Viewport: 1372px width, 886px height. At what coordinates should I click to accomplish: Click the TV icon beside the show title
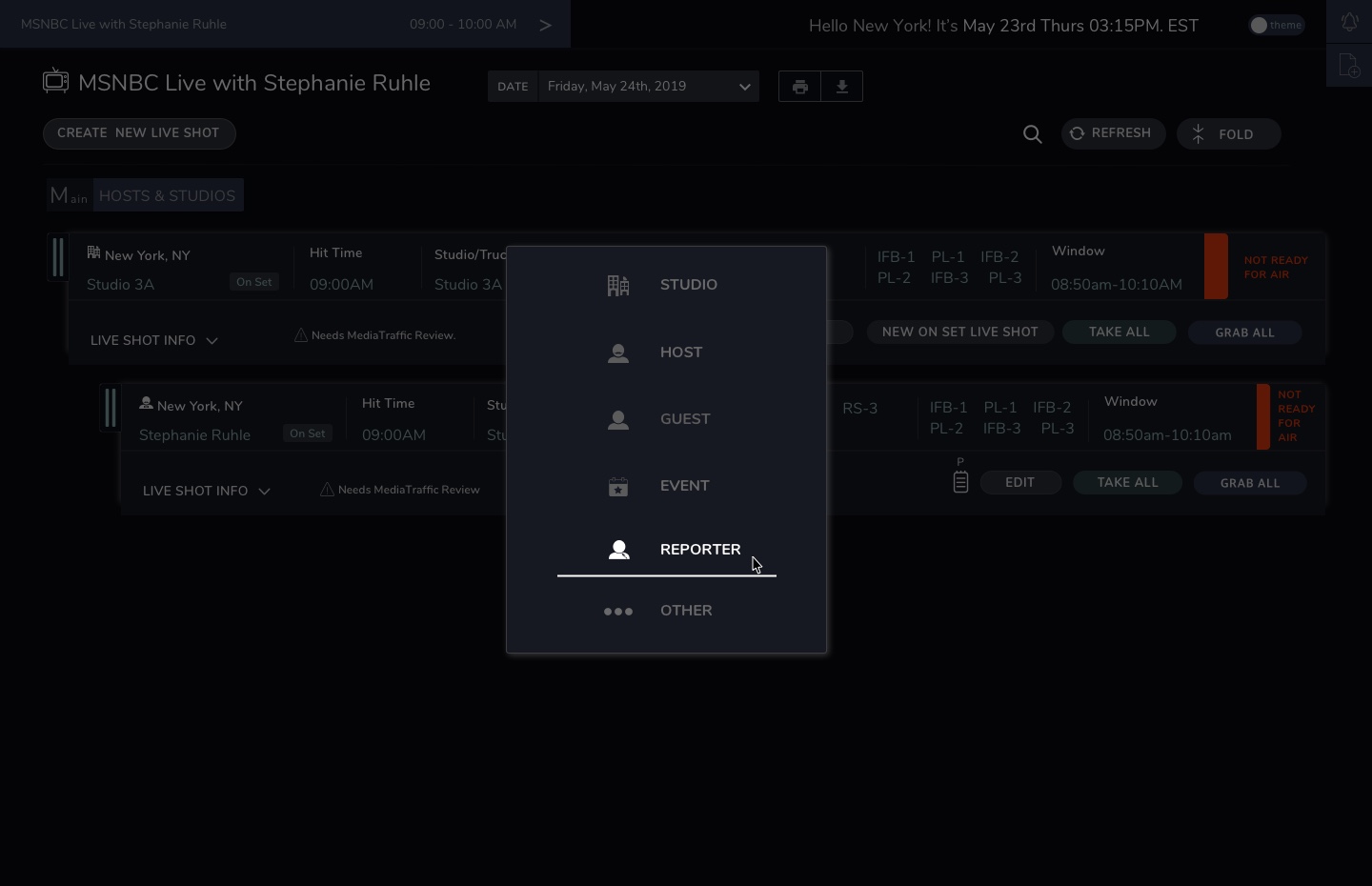pyautogui.click(x=55, y=82)
